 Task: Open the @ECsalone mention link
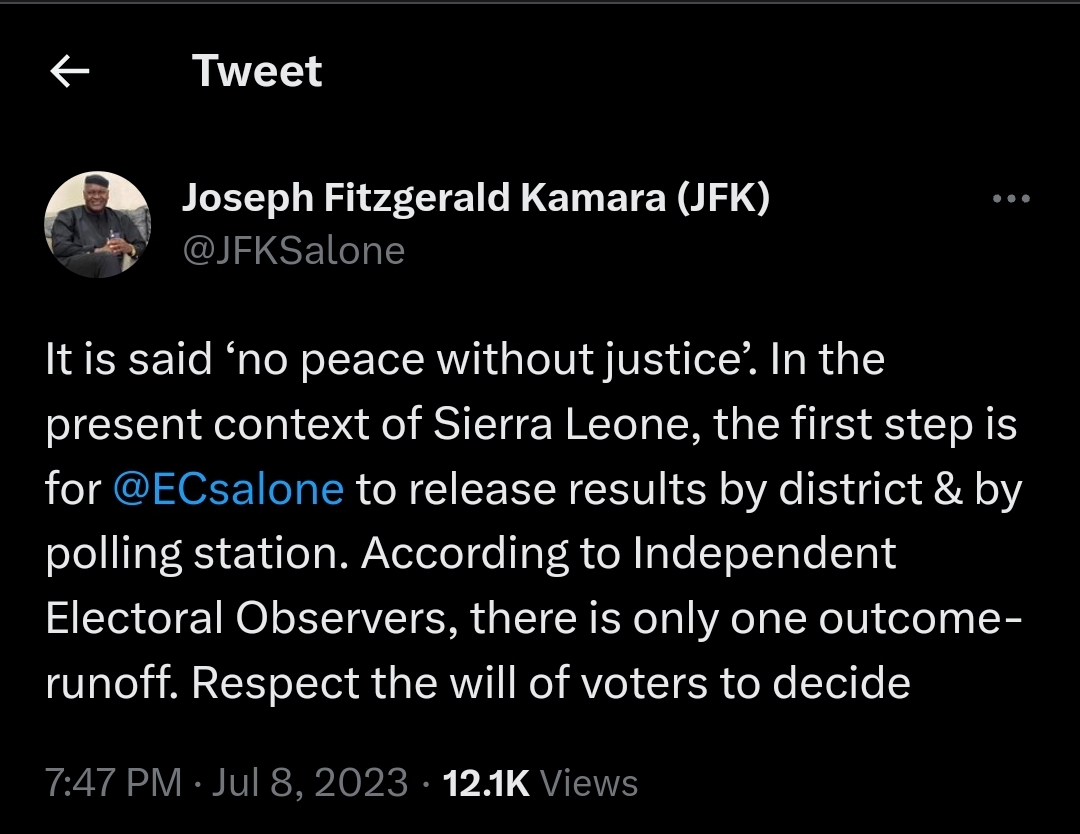click(x=229, y=490)
